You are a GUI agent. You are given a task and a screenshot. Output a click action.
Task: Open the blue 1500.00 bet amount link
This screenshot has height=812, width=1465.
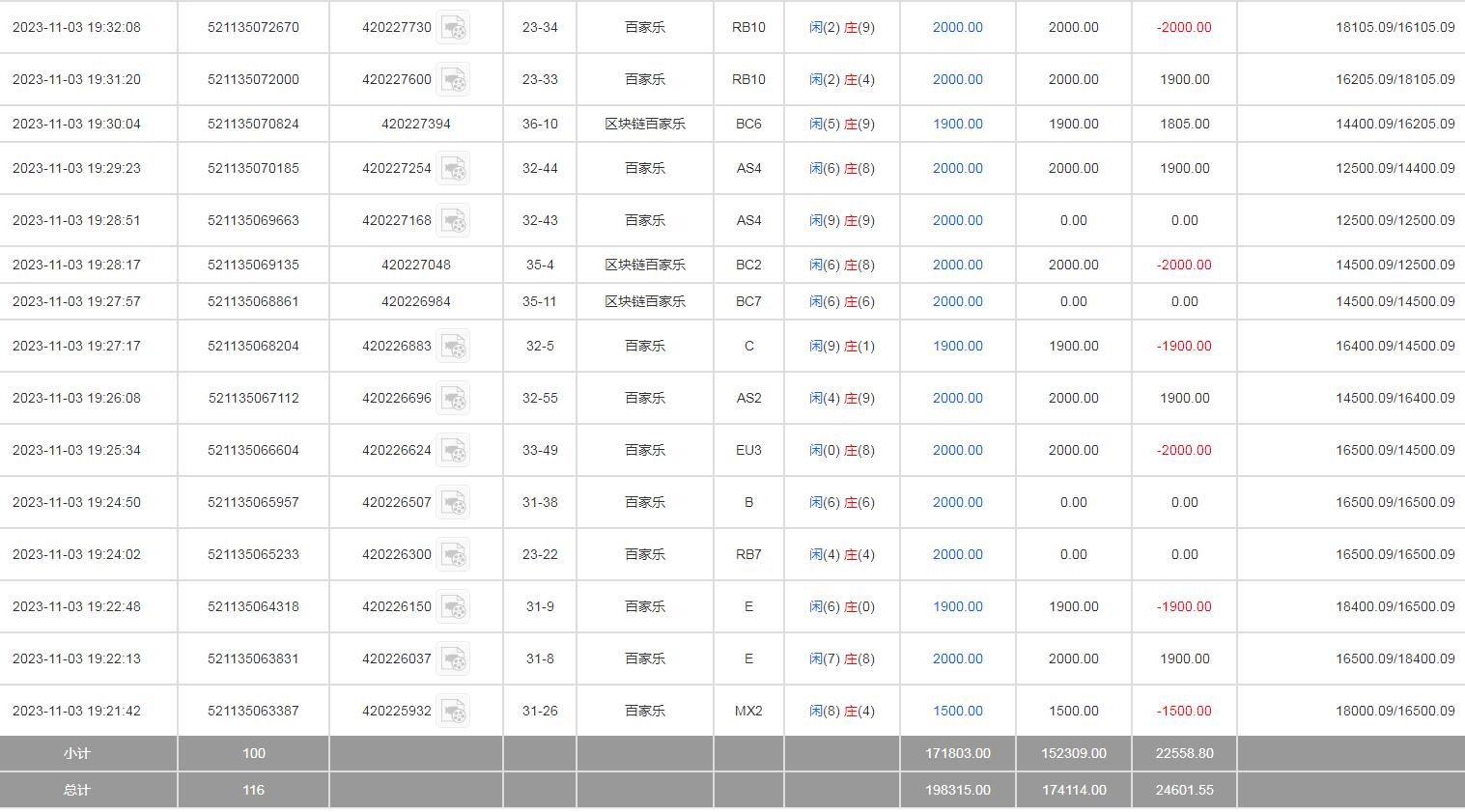point(957,711)
